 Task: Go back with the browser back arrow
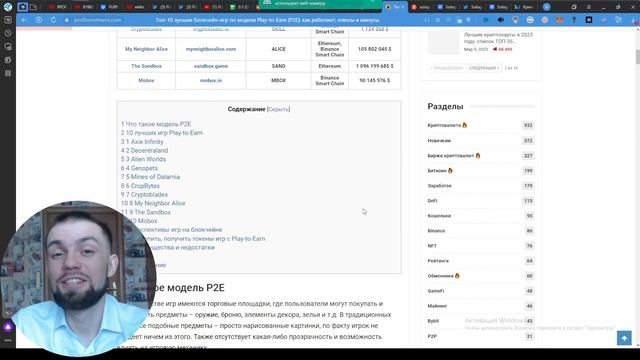point(24,20)
